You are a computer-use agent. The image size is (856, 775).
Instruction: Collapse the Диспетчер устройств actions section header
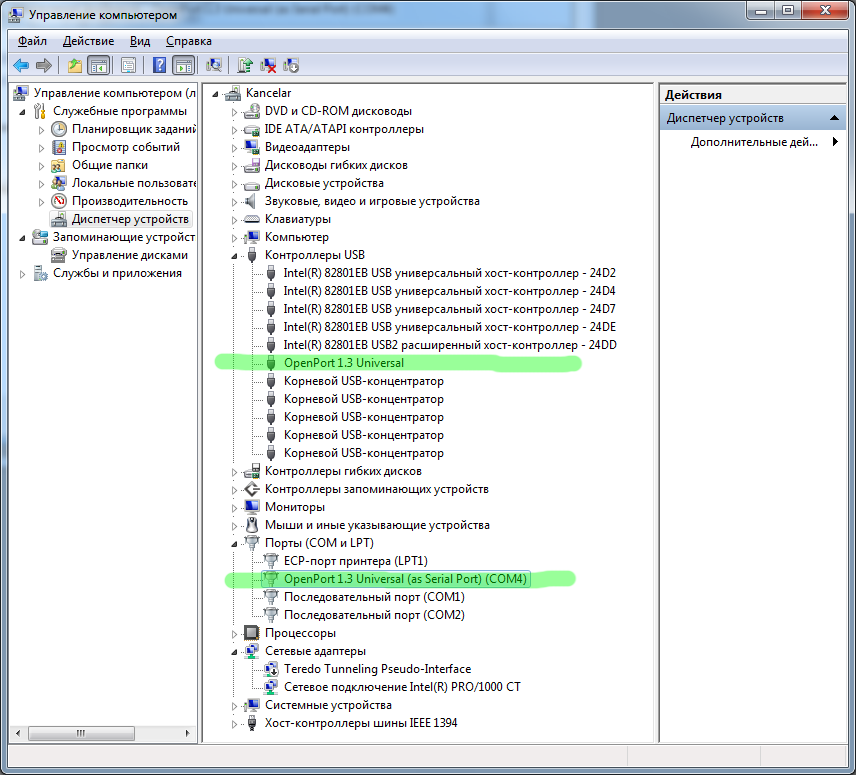coord(837,118)
